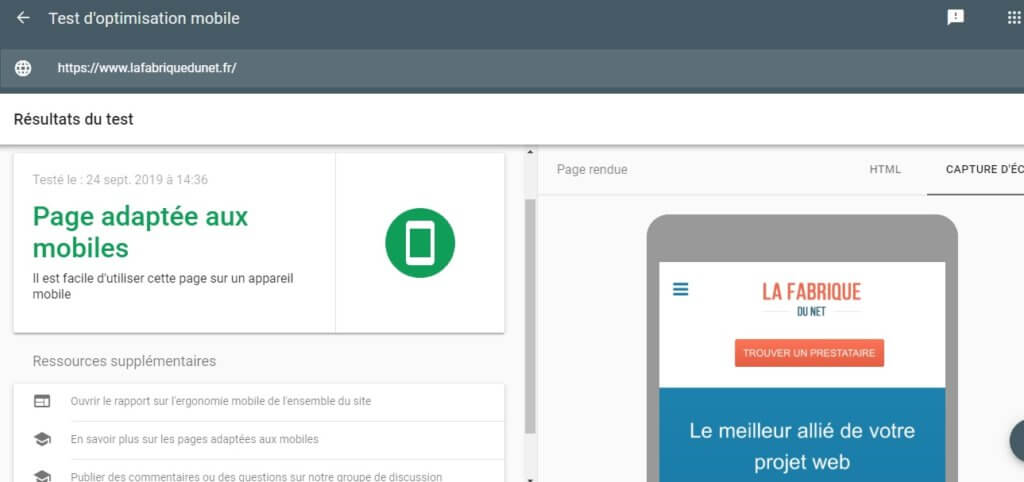Open 'Publier des commentaires ou des questions' link

click(x=256, y=476)
